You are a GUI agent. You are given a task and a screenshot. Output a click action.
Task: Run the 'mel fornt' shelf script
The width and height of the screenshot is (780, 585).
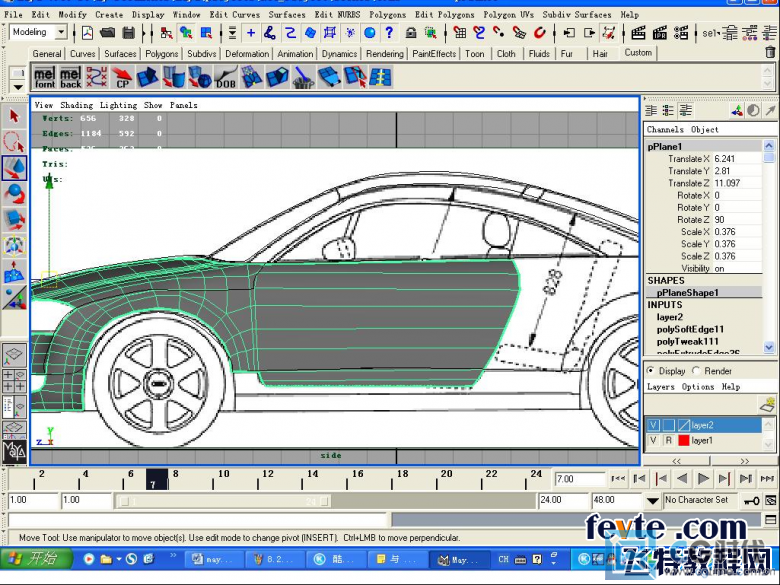(45, 78)
